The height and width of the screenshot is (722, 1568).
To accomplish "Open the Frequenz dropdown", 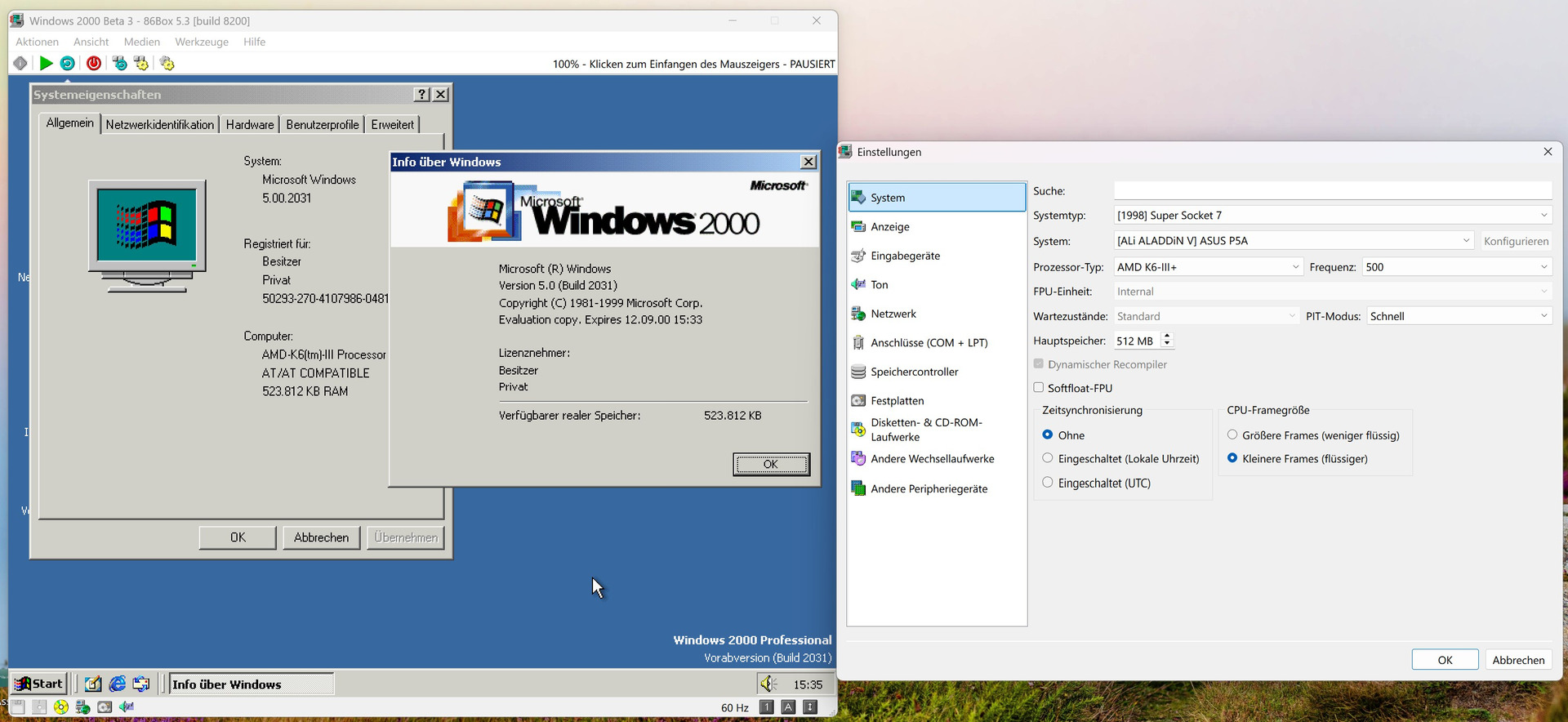I will [x=1457, y=267].
